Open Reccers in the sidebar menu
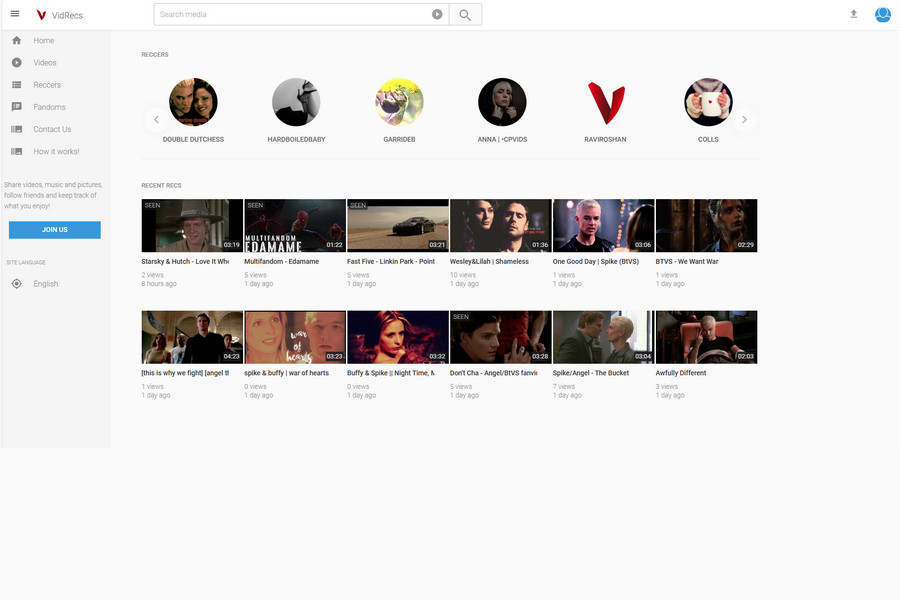Screen dimensions: 900x600 [x=47, y=85]
